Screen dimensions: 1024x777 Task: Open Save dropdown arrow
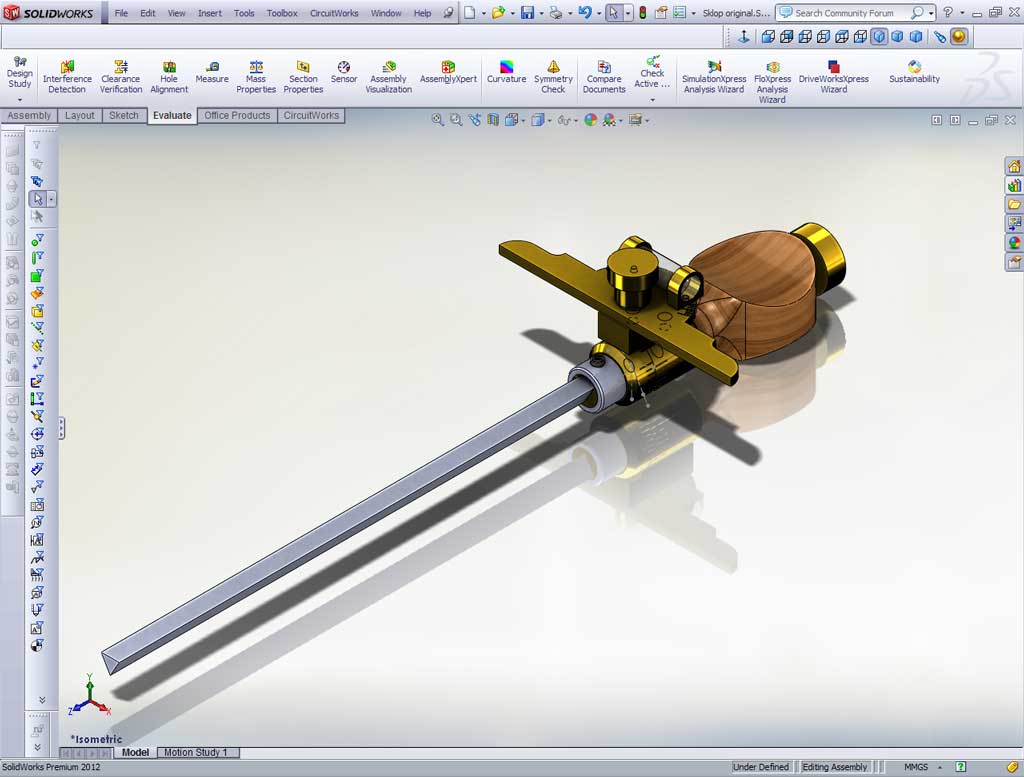pos(541,13)
